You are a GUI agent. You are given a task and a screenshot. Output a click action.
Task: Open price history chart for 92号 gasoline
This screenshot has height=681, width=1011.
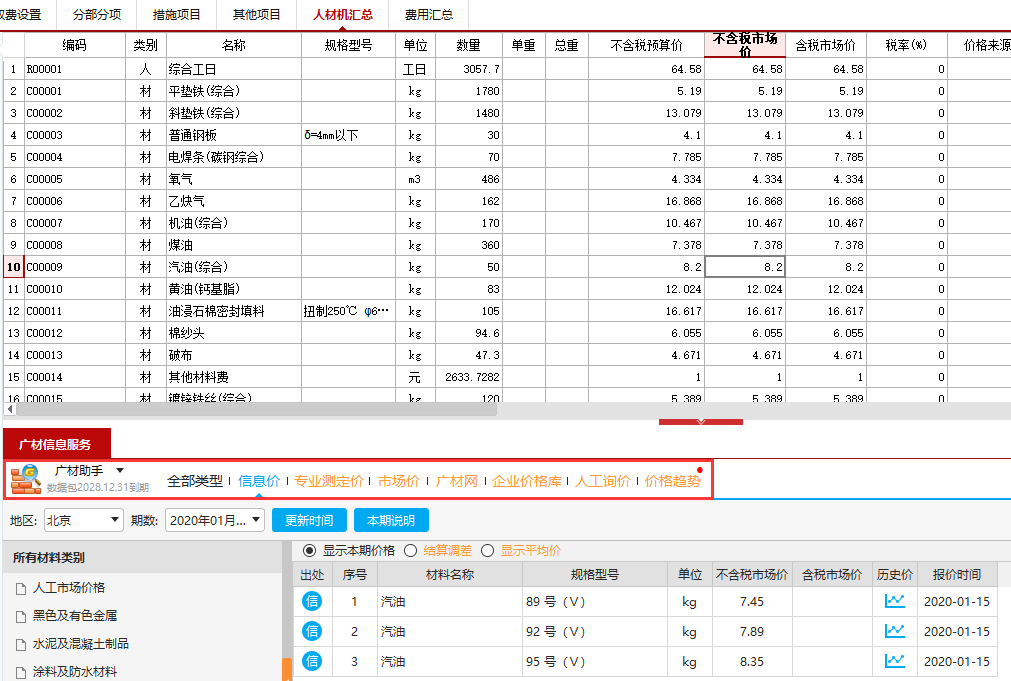tap(894, 632)
